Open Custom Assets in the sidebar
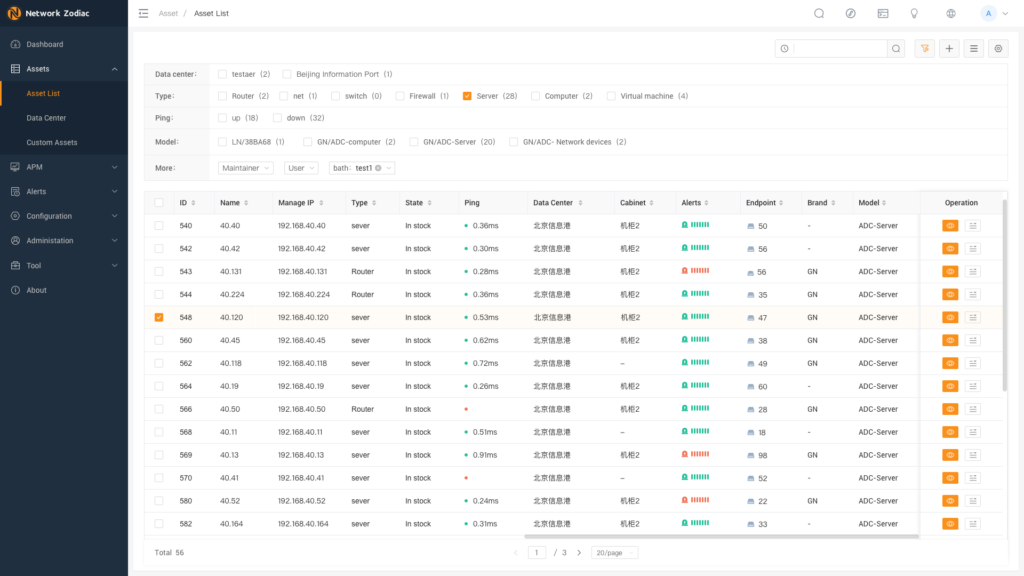The height and width of the screenshot is (576, 1024). click(63, 142)
